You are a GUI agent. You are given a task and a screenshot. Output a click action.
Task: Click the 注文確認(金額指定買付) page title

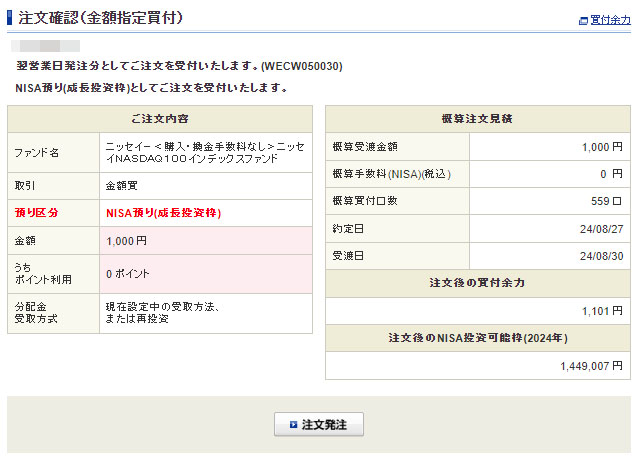pos(100,18)
